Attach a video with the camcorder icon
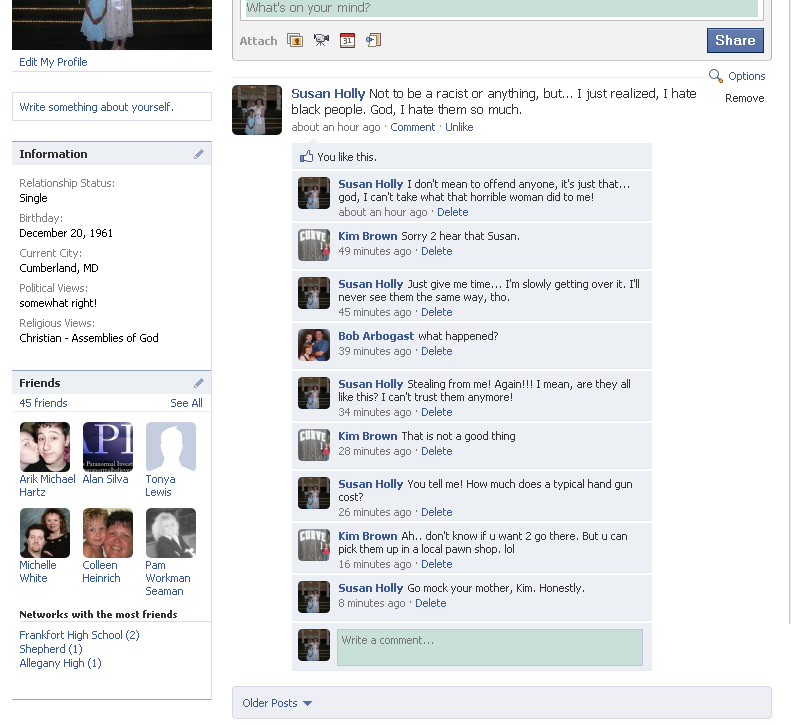 pos(321,40)
